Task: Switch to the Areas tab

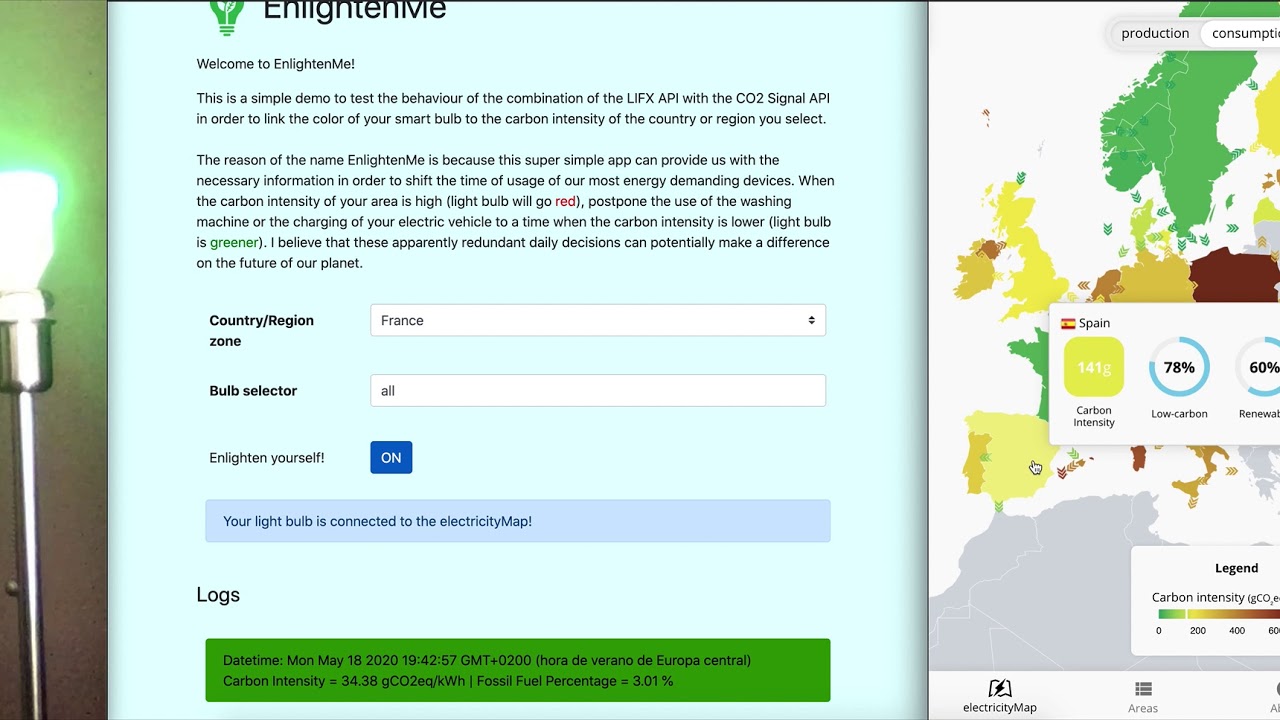Action: click(1143, 696)
